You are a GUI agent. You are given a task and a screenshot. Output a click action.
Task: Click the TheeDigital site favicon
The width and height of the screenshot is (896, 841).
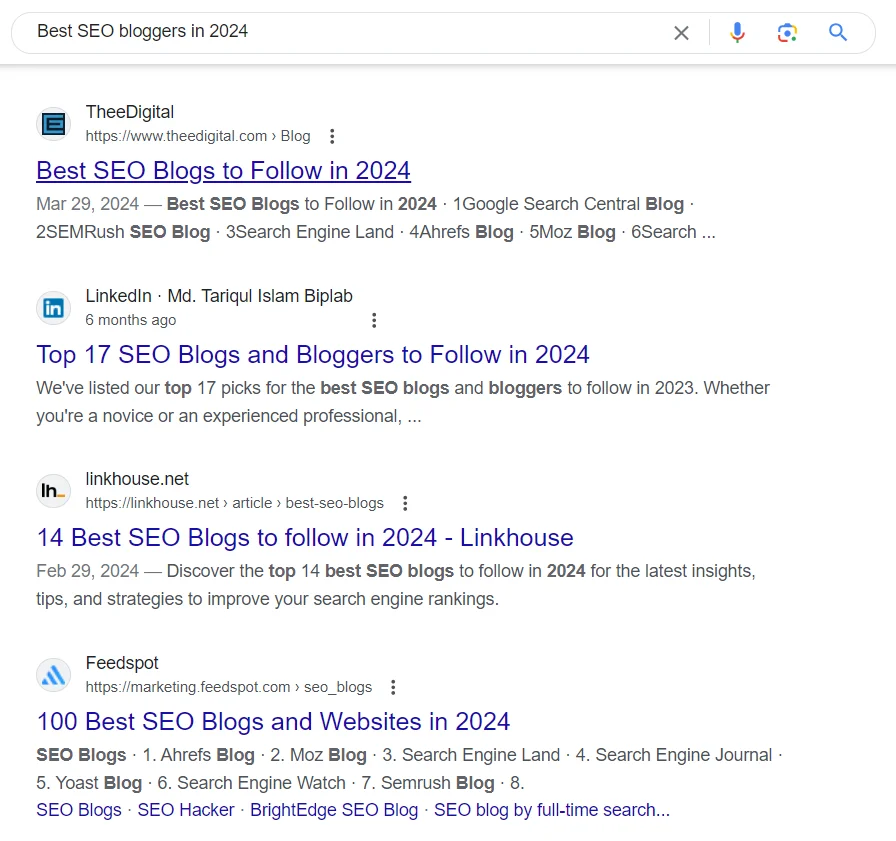54,124
